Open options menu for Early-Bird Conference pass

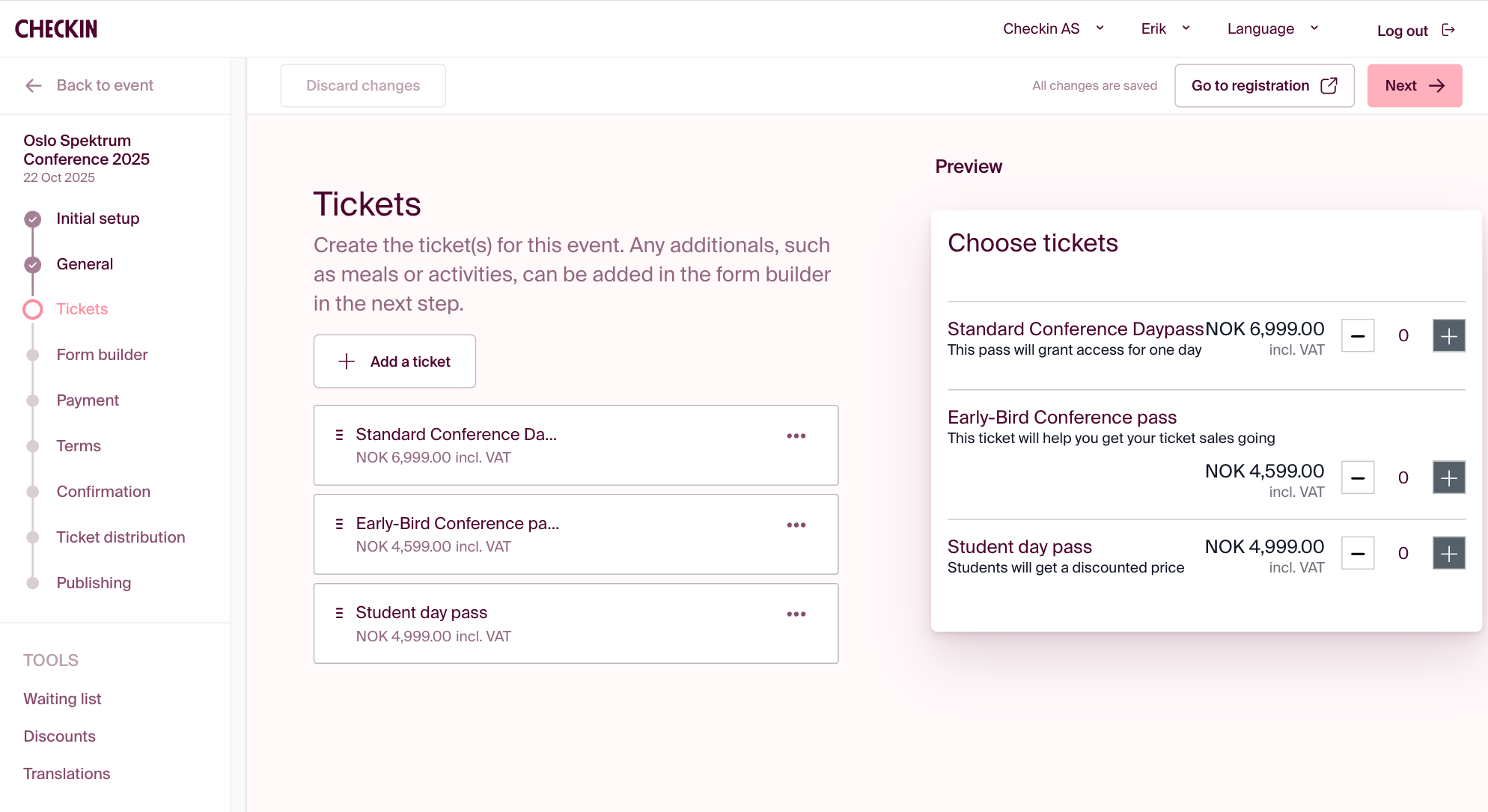click(796, 525)
